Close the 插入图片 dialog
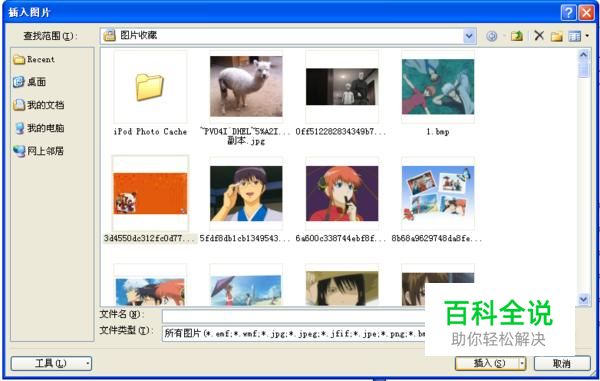600x381 pixels. tap(586, 13)
